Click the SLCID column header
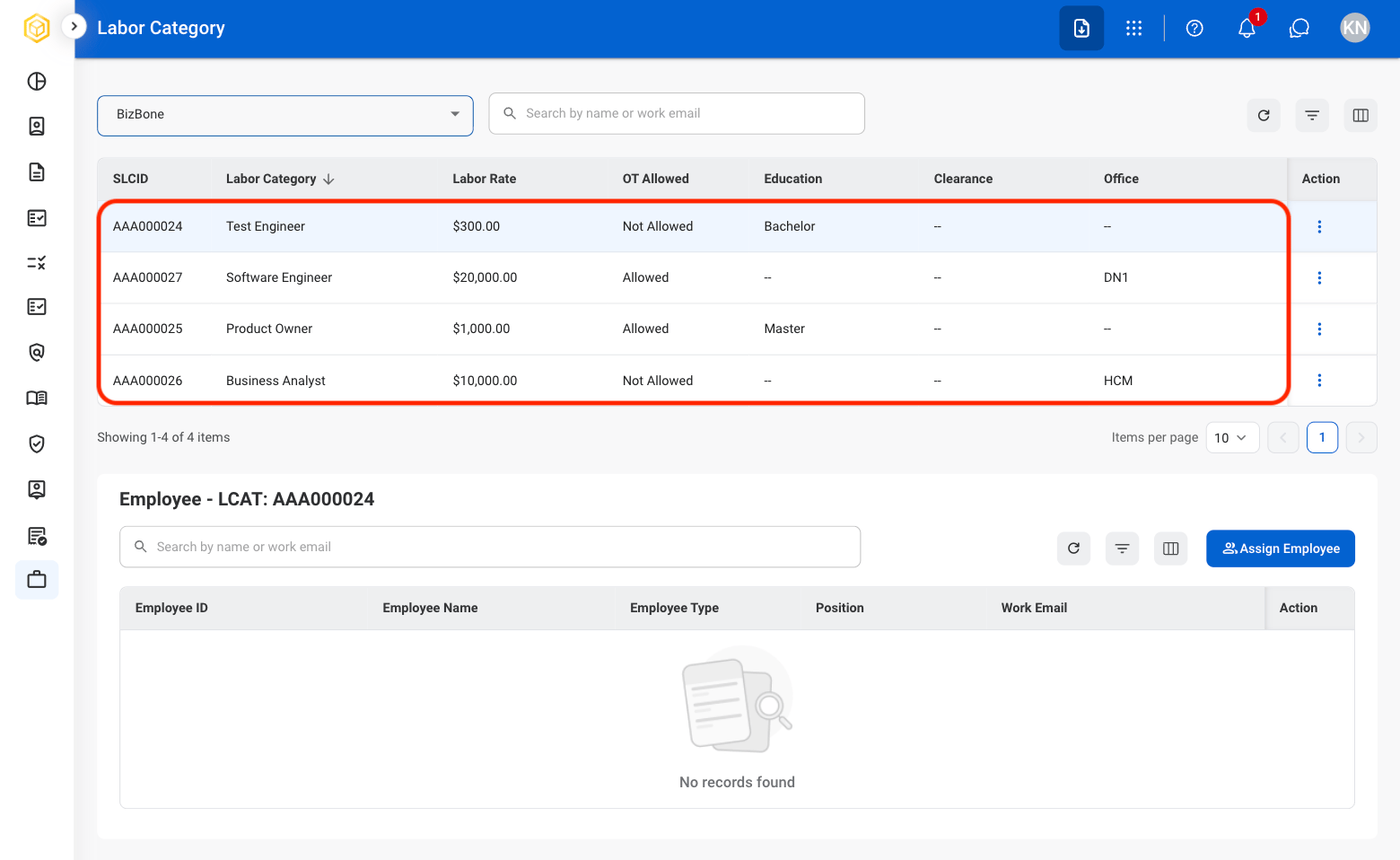 coord(131,179)
